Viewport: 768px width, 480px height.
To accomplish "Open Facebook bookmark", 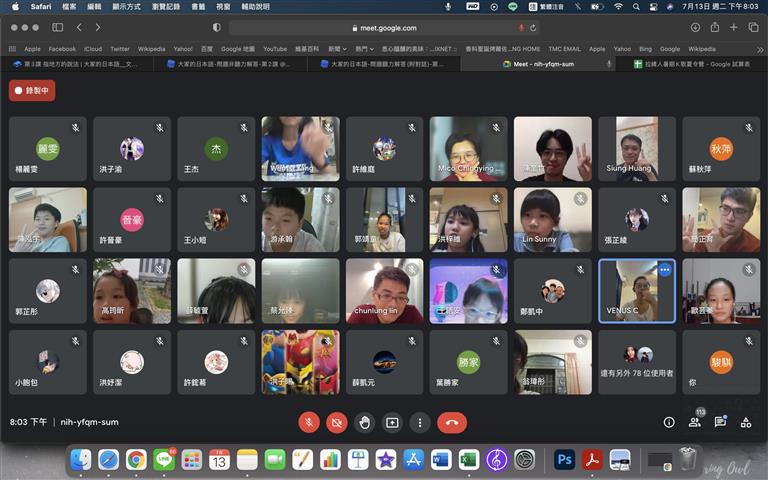I will (x=62, y=49).
